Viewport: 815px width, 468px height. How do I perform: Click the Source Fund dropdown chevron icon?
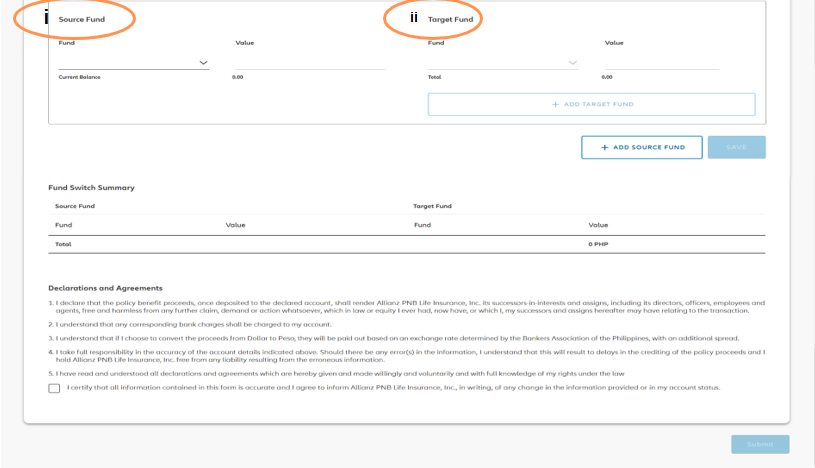204,63
